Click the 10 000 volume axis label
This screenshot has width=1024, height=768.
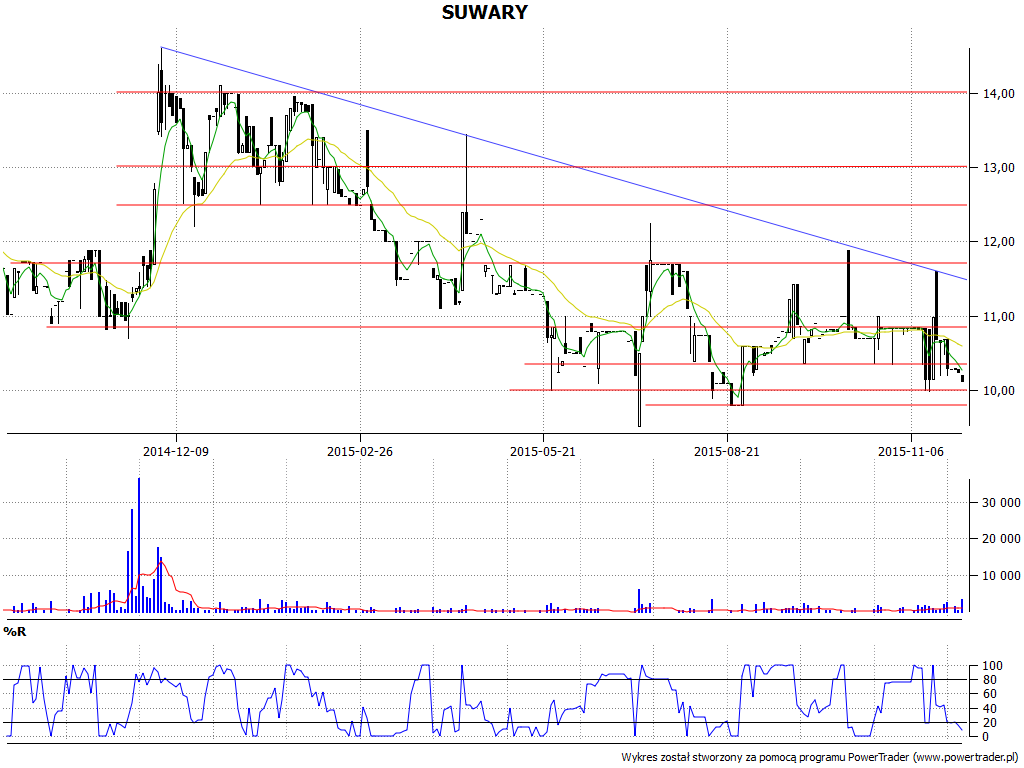pos(1001,575)
